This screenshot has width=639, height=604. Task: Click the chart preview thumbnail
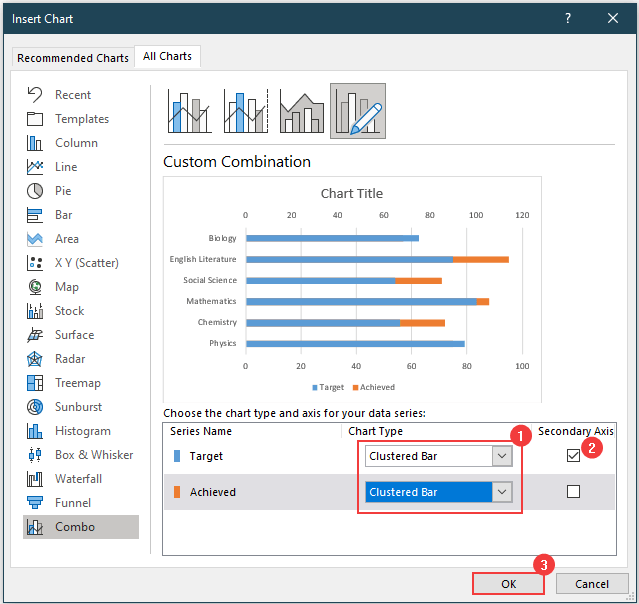[352, 289]
